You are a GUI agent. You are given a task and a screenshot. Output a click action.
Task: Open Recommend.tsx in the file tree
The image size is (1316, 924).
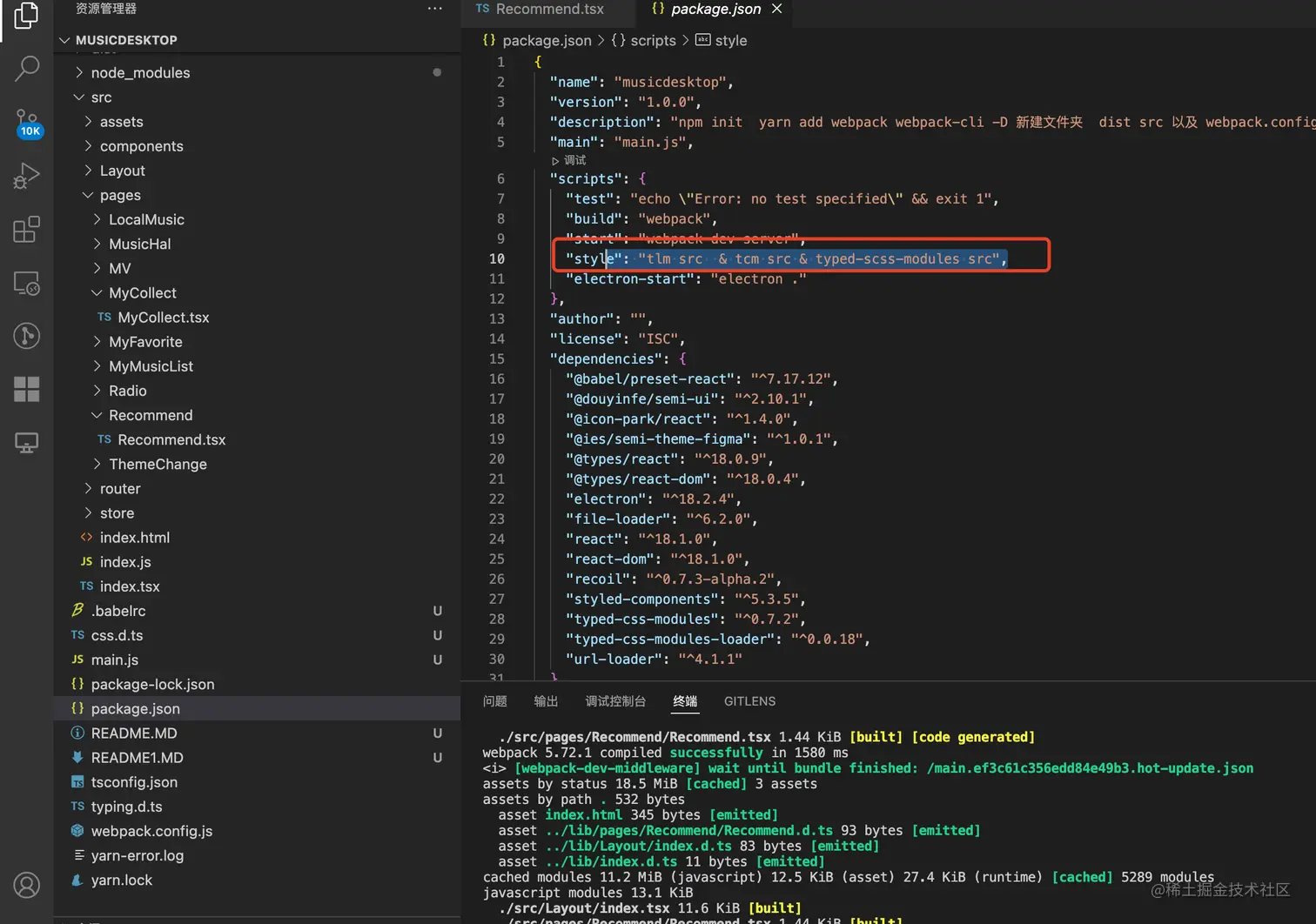pos(257,439)
